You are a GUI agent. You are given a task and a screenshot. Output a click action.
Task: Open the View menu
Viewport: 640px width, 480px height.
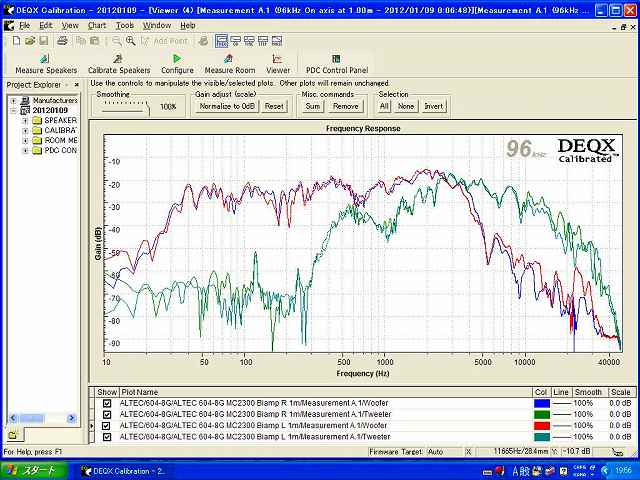(x=70, y=25)
